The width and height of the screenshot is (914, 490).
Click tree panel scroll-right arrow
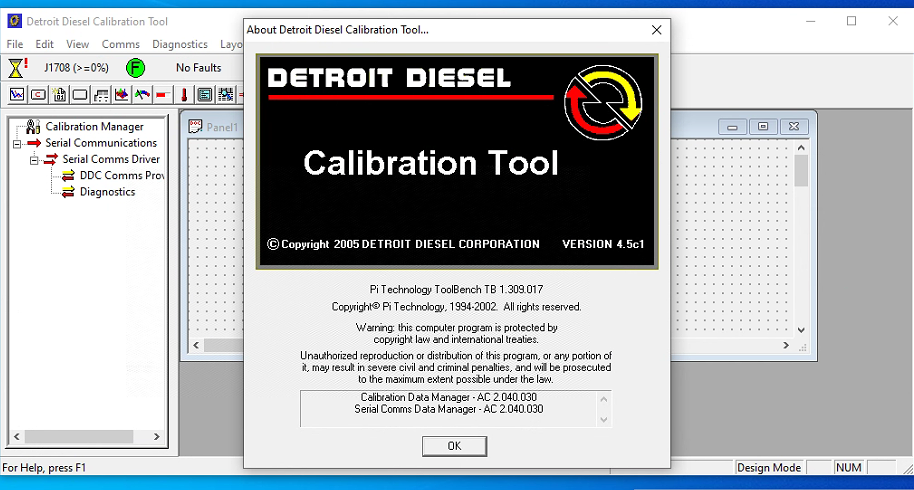tap(156, 436)
